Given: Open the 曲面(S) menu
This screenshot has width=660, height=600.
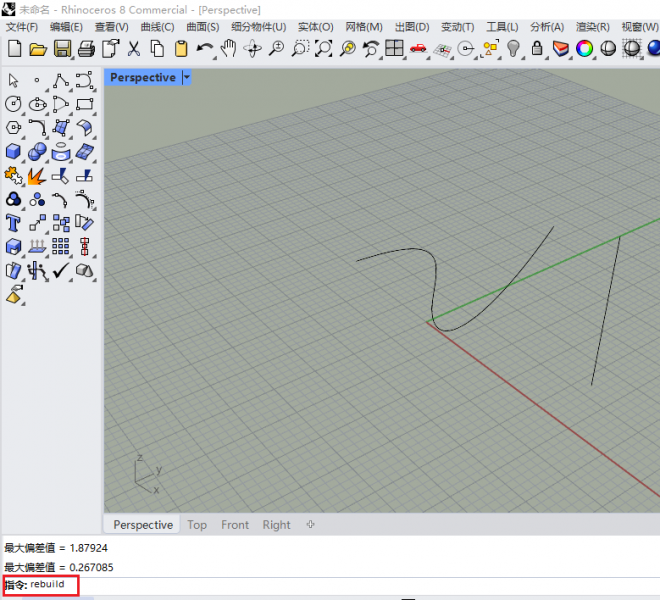Looking at the screenshot, I should click(203, 27).
